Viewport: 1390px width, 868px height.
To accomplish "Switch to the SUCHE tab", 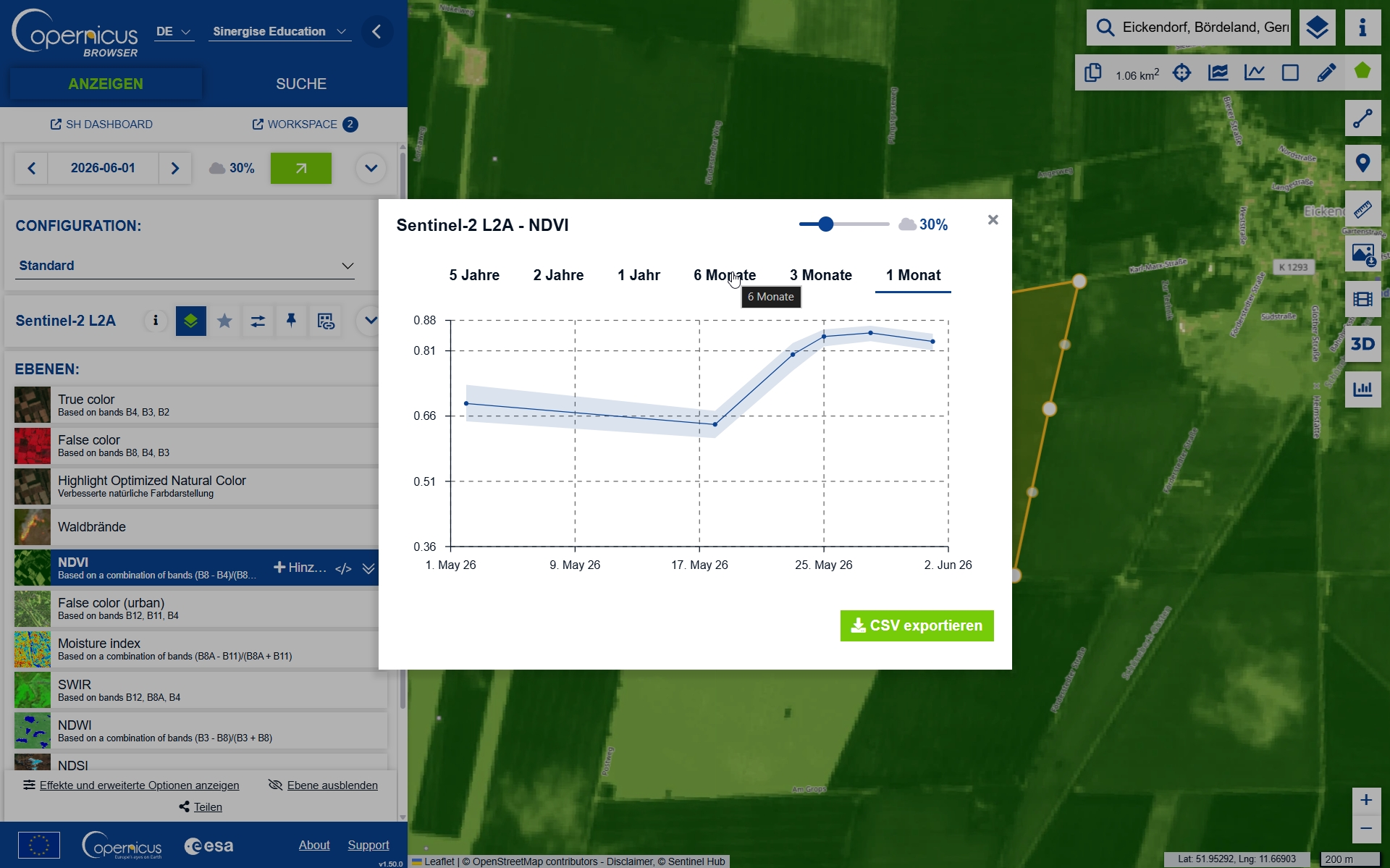I will tap(301, 84).
